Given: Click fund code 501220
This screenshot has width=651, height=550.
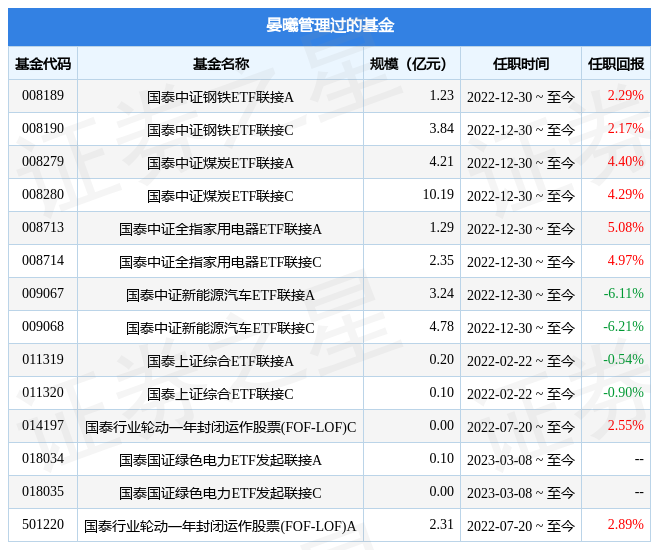Looking at the screenshot, I should 43,525.
